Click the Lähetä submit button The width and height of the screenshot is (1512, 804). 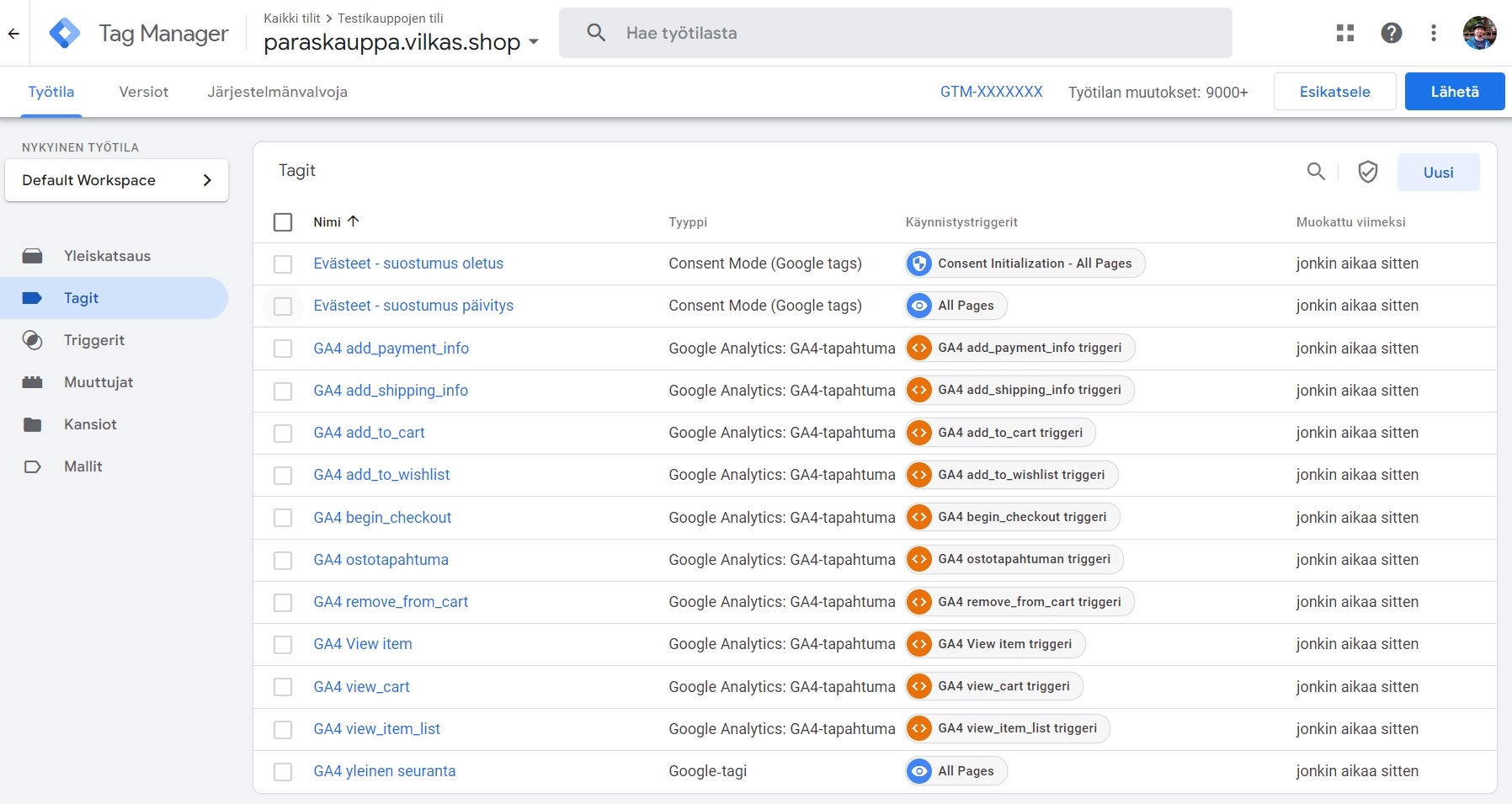[x=1455, y=92]
